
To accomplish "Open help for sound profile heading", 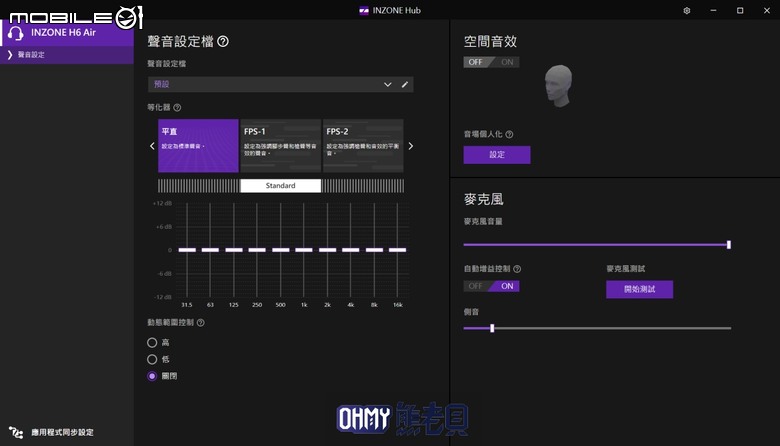I will click(x=223, y=41).
